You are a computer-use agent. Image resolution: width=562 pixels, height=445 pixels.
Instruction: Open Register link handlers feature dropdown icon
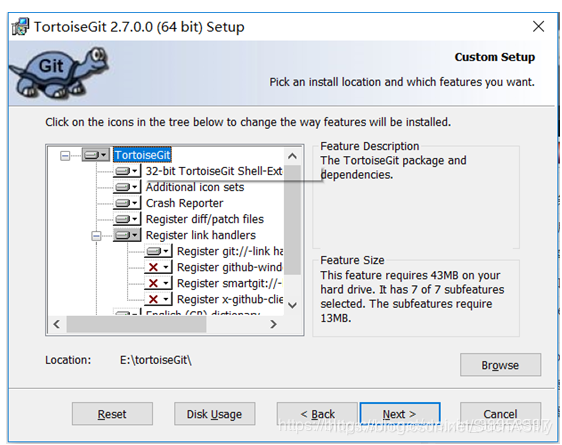[x=127, y=235]
